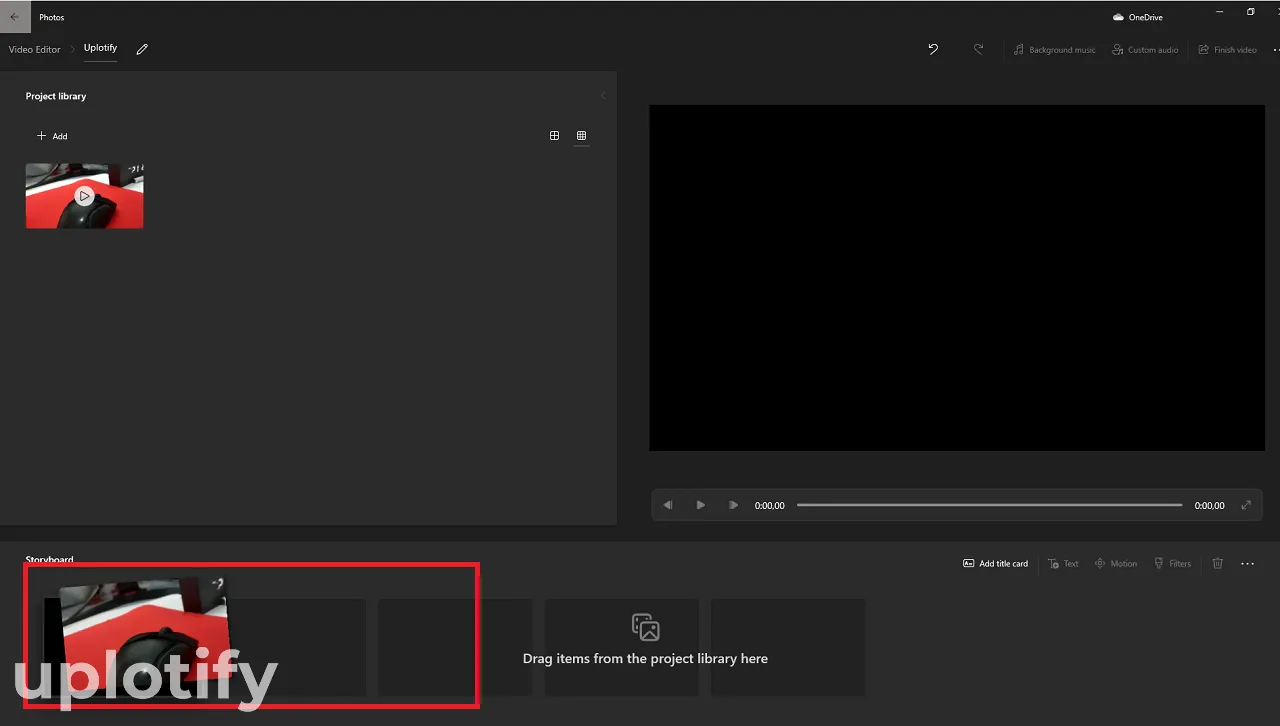Play the preview video
The width and height of the screenshot is (1280, 726).
click(x=700, y=505)
